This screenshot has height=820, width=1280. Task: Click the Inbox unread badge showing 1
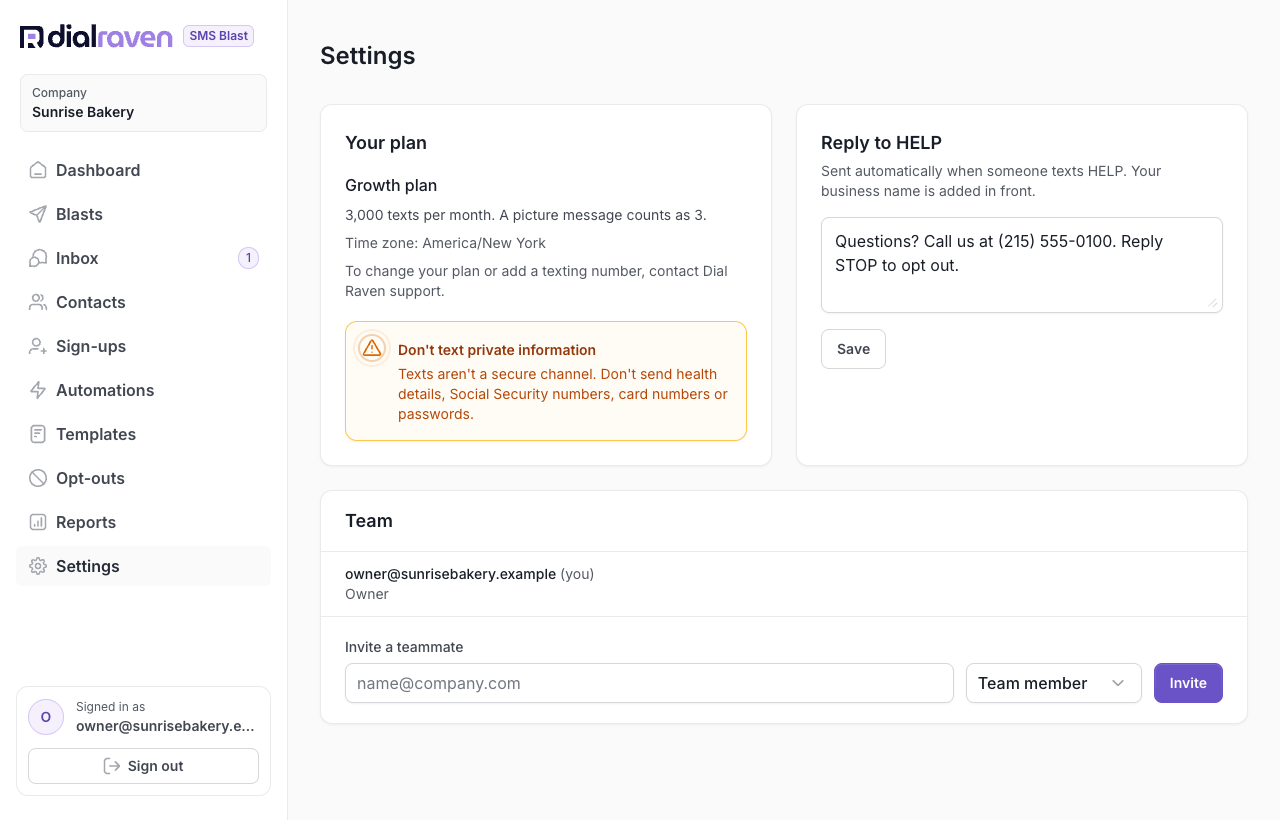[248, 258]
